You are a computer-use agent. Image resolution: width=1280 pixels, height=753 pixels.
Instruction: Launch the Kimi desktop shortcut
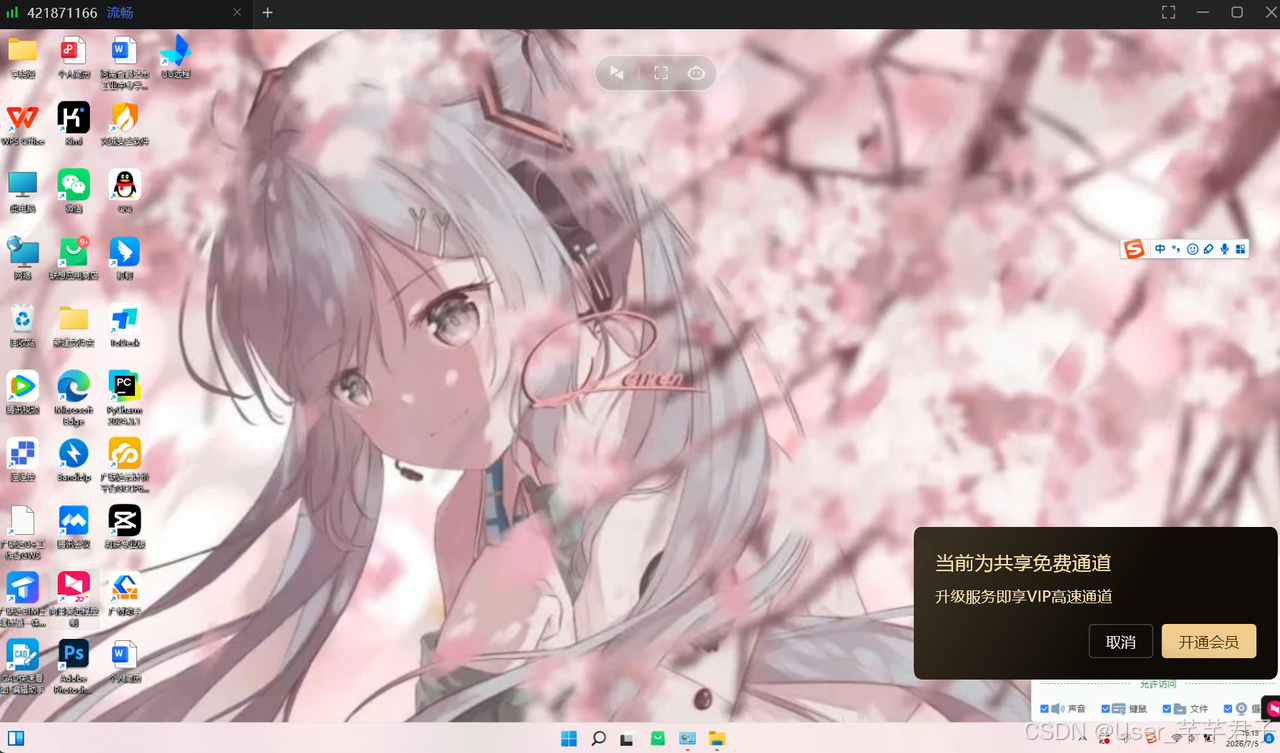[73, 123]
